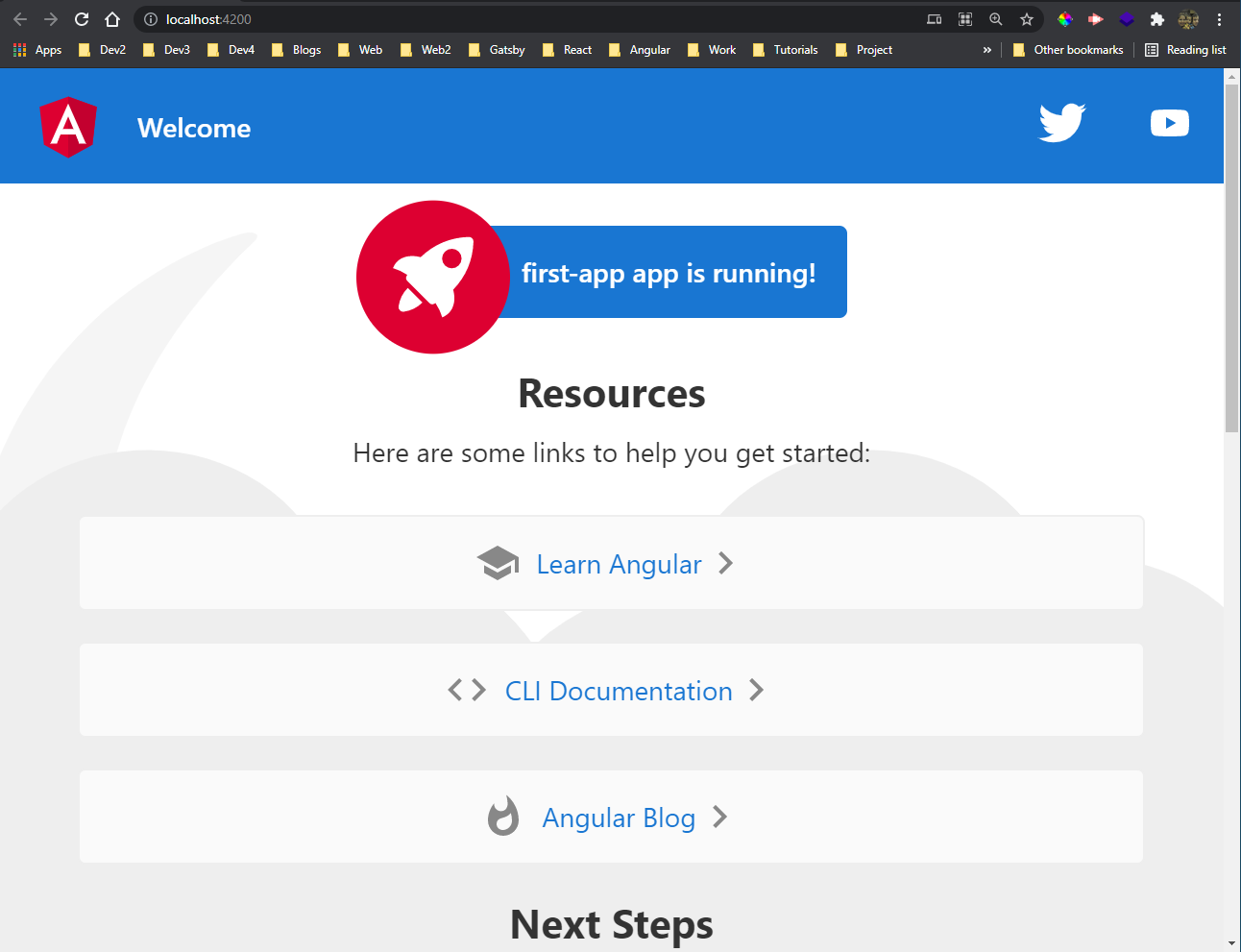Open the Reading list
The width and height of the screenshot is (1241, 952).
1185,50
